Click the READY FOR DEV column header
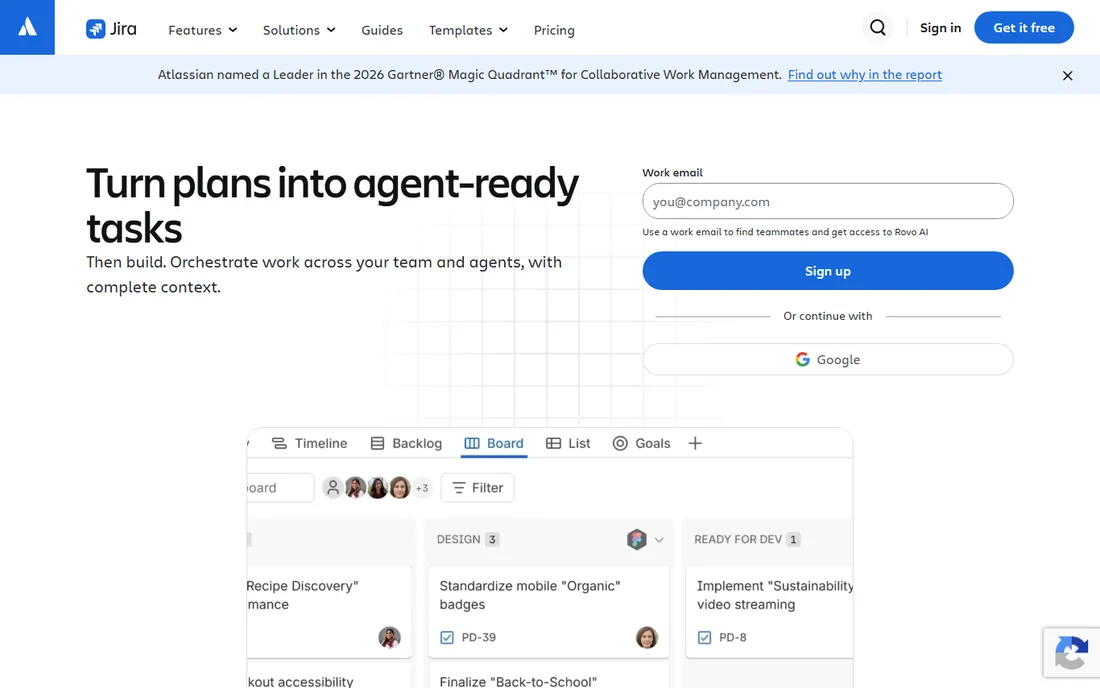Screen dimensions: 1100x688 [737, 539]
